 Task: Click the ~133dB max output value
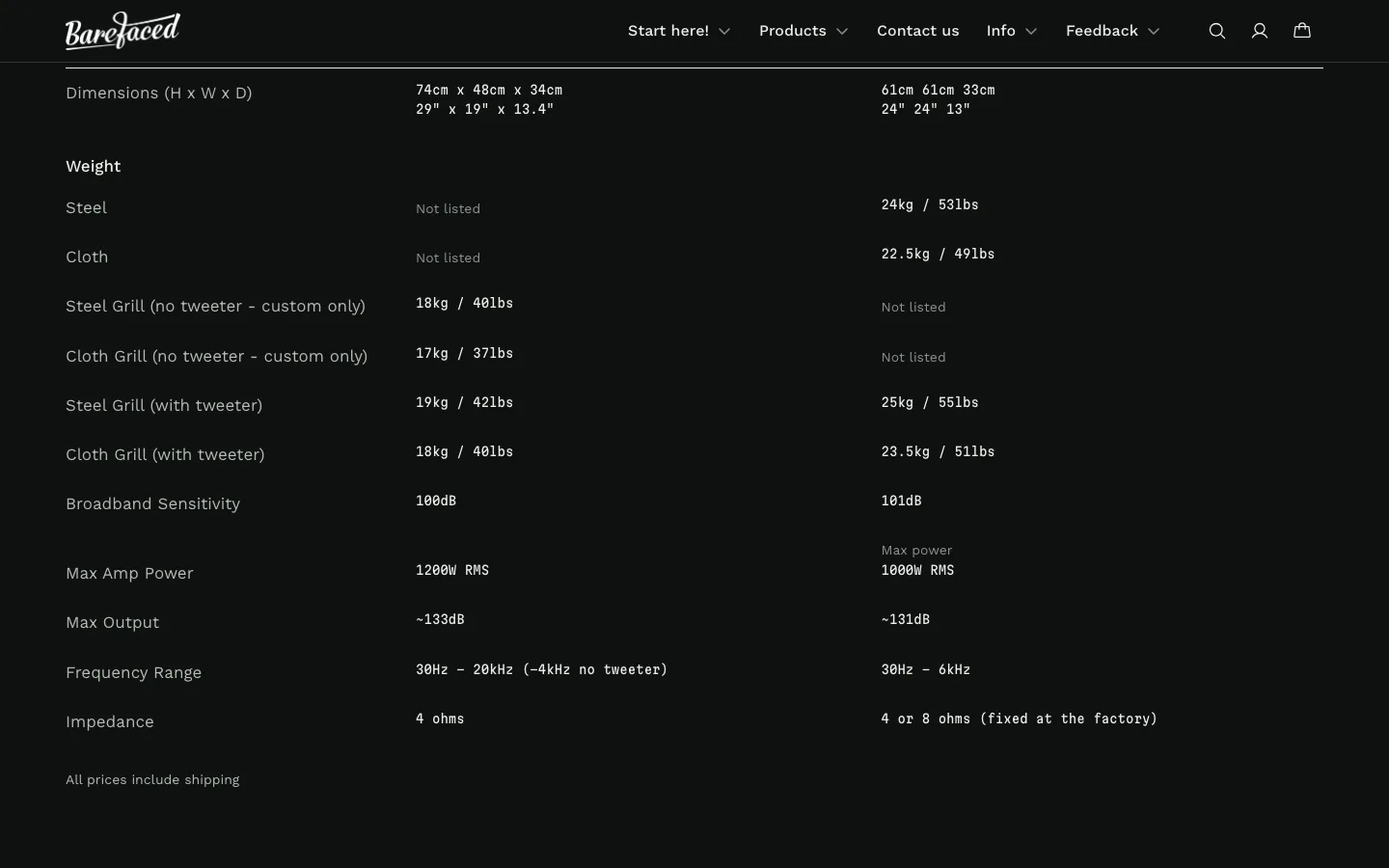click(440, 619)
